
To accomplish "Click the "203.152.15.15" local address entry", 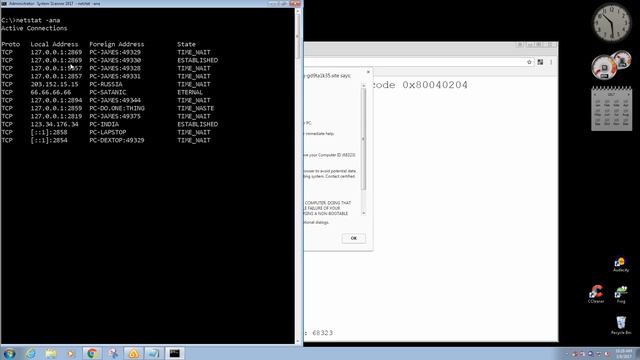I will (x=54, y=84).
